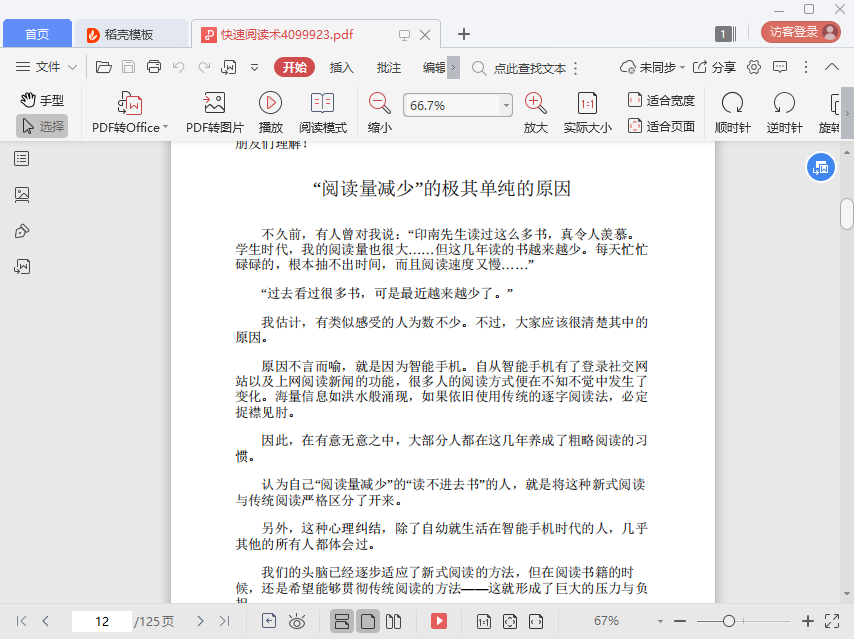Viewport: 854px width, 639px height.
Task: Click the PDF转图片 tool
Action: 215,113
